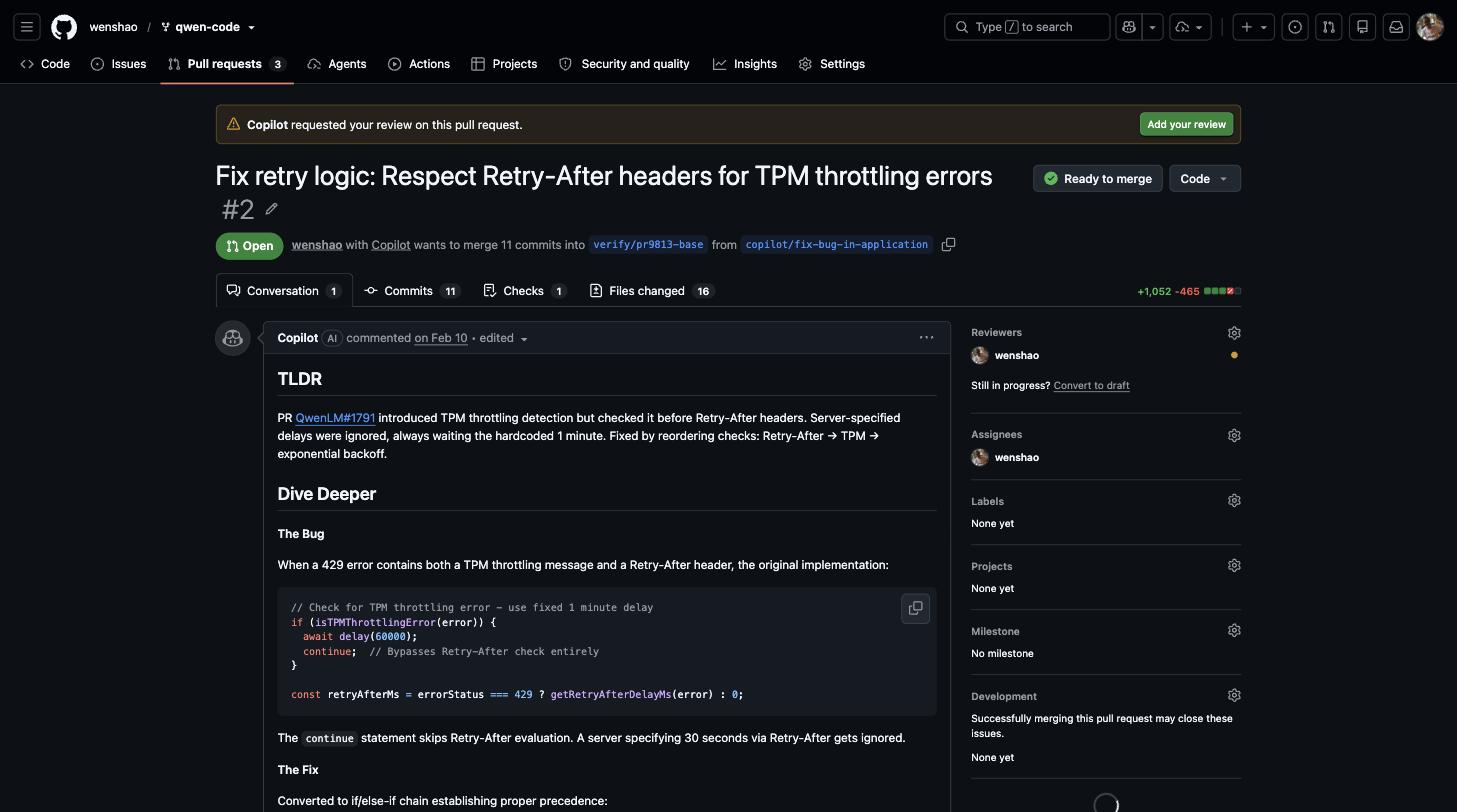Screen dimensions: 1457x812
Task: Click the Ready to merge status button
Action: click(x=1098, y=179)
